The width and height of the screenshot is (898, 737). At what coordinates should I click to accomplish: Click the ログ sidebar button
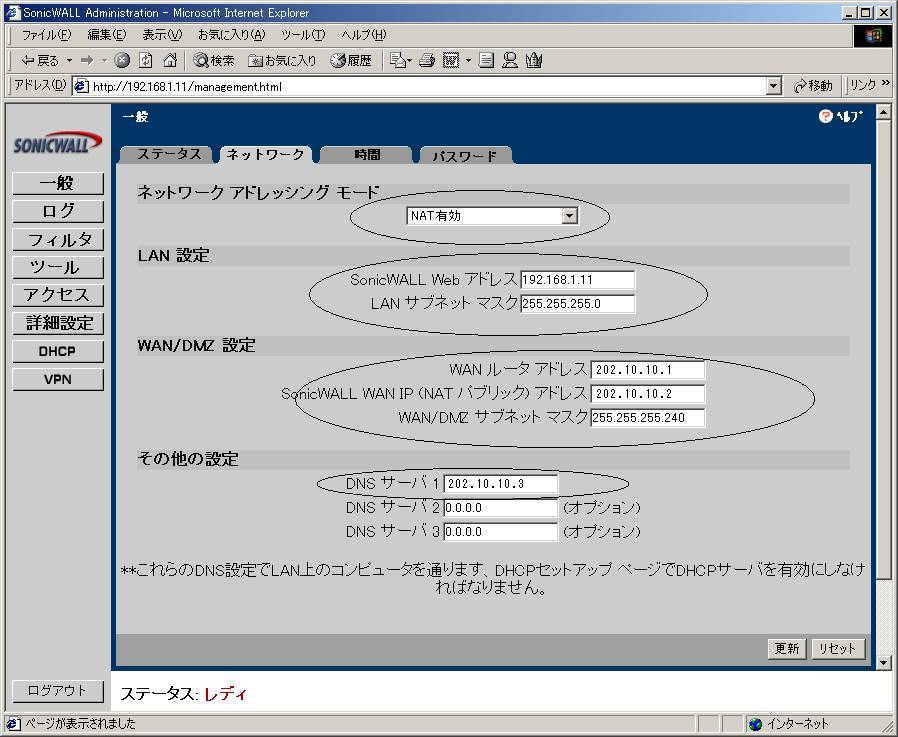[58, 211]
